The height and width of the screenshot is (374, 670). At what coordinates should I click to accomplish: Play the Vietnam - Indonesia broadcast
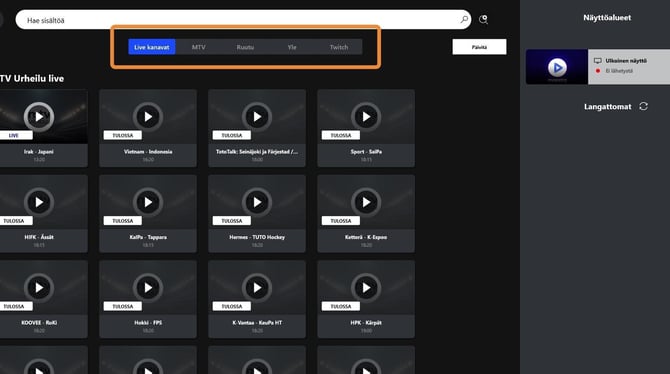point(148,117)
